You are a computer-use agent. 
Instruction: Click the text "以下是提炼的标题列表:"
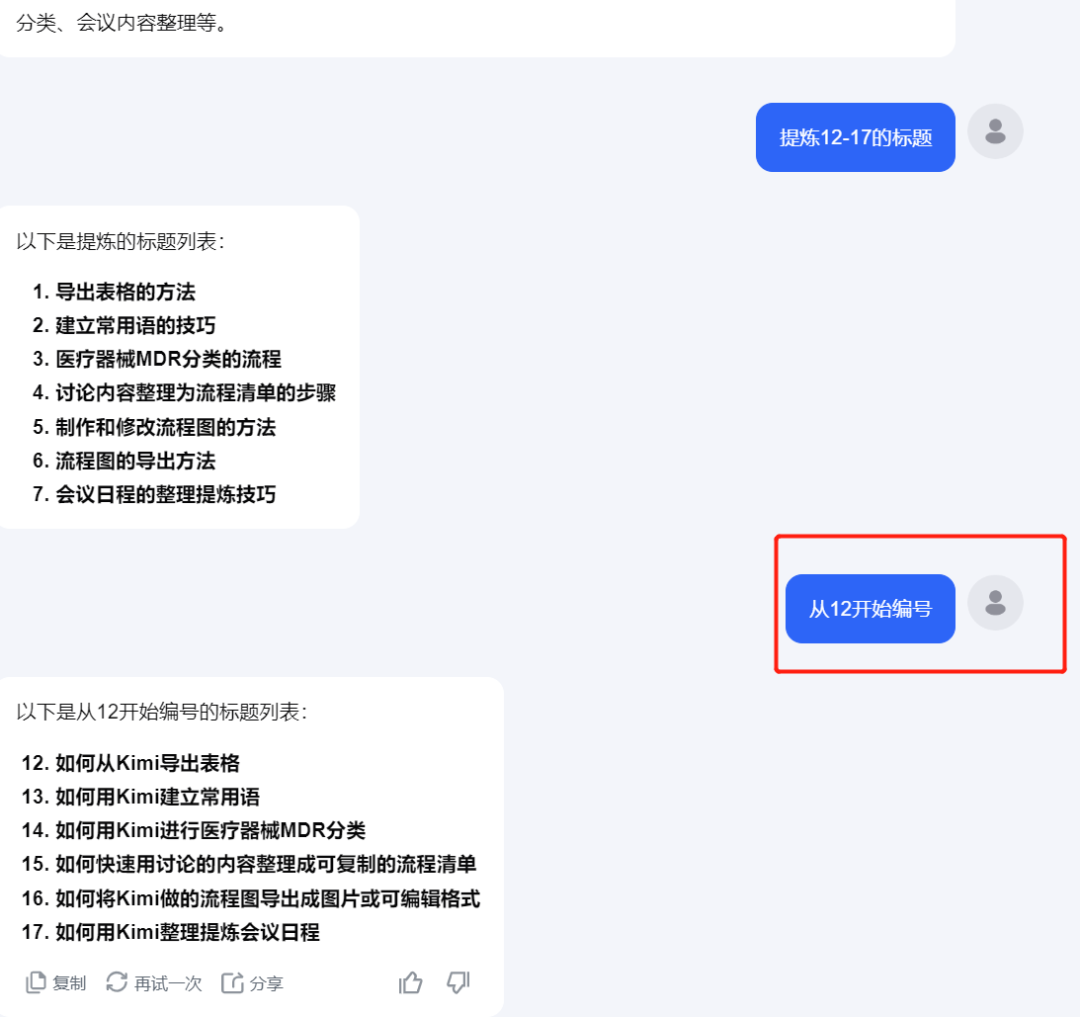pos(121,242)
